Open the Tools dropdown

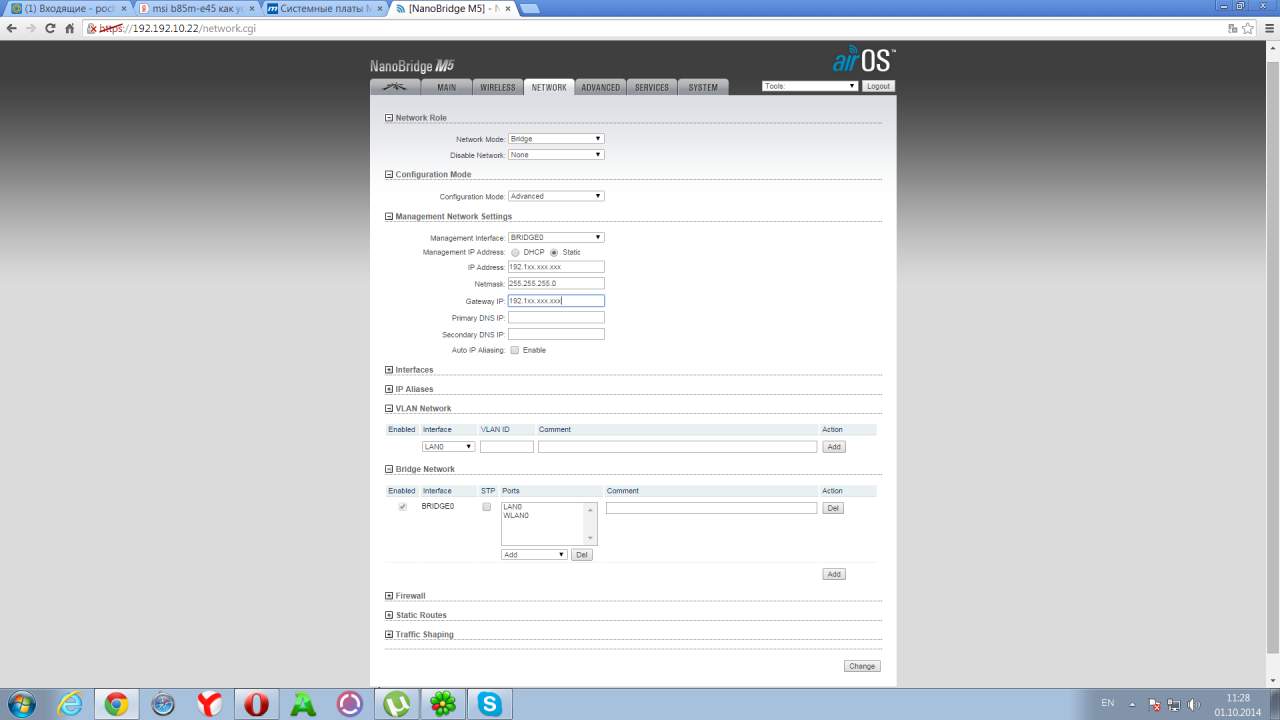(x=810, y=86)
